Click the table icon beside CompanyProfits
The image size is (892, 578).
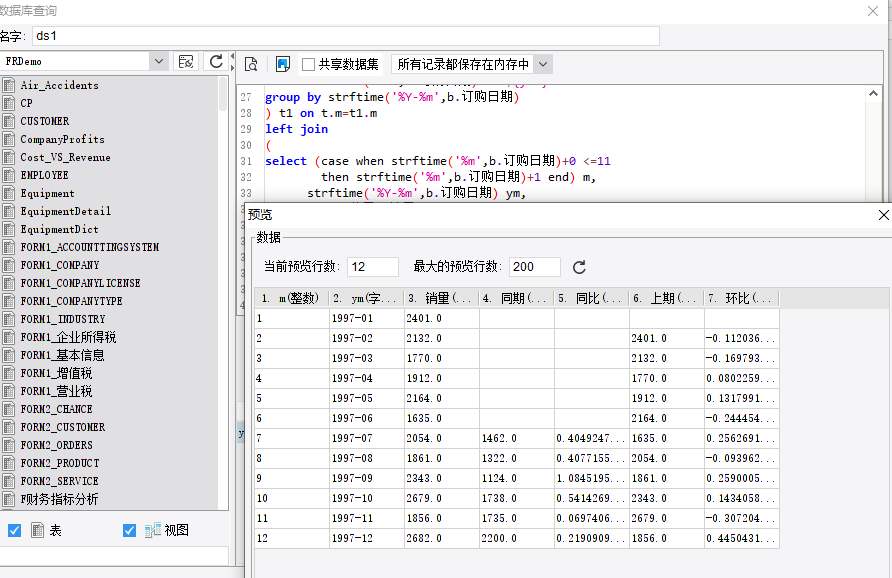coord(9,139)
